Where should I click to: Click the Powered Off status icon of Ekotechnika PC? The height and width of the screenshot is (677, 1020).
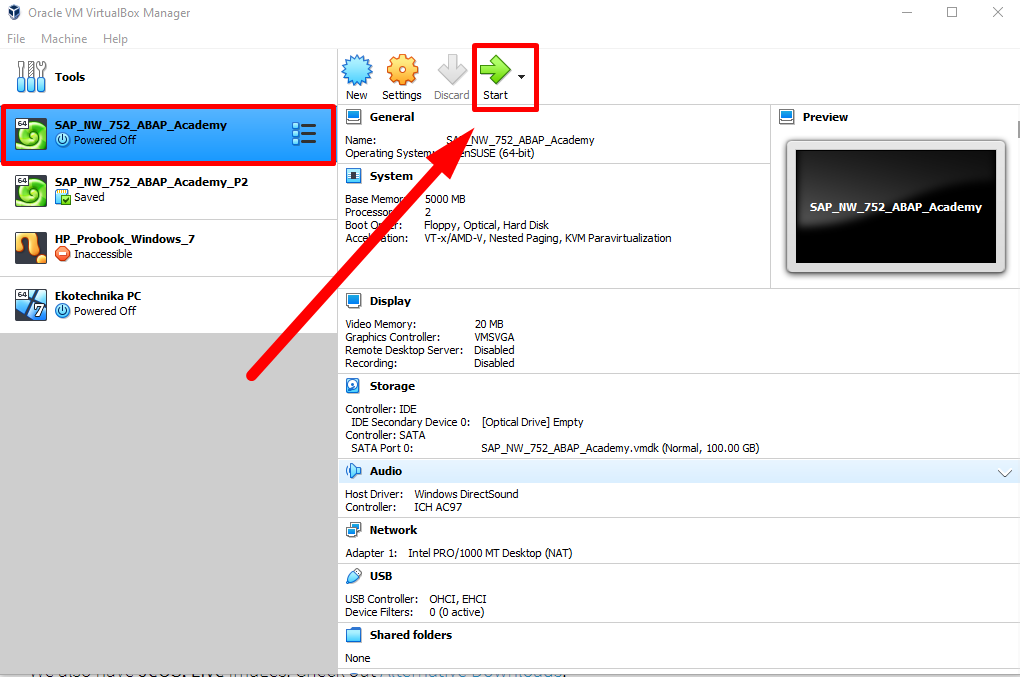coord(62,311)
